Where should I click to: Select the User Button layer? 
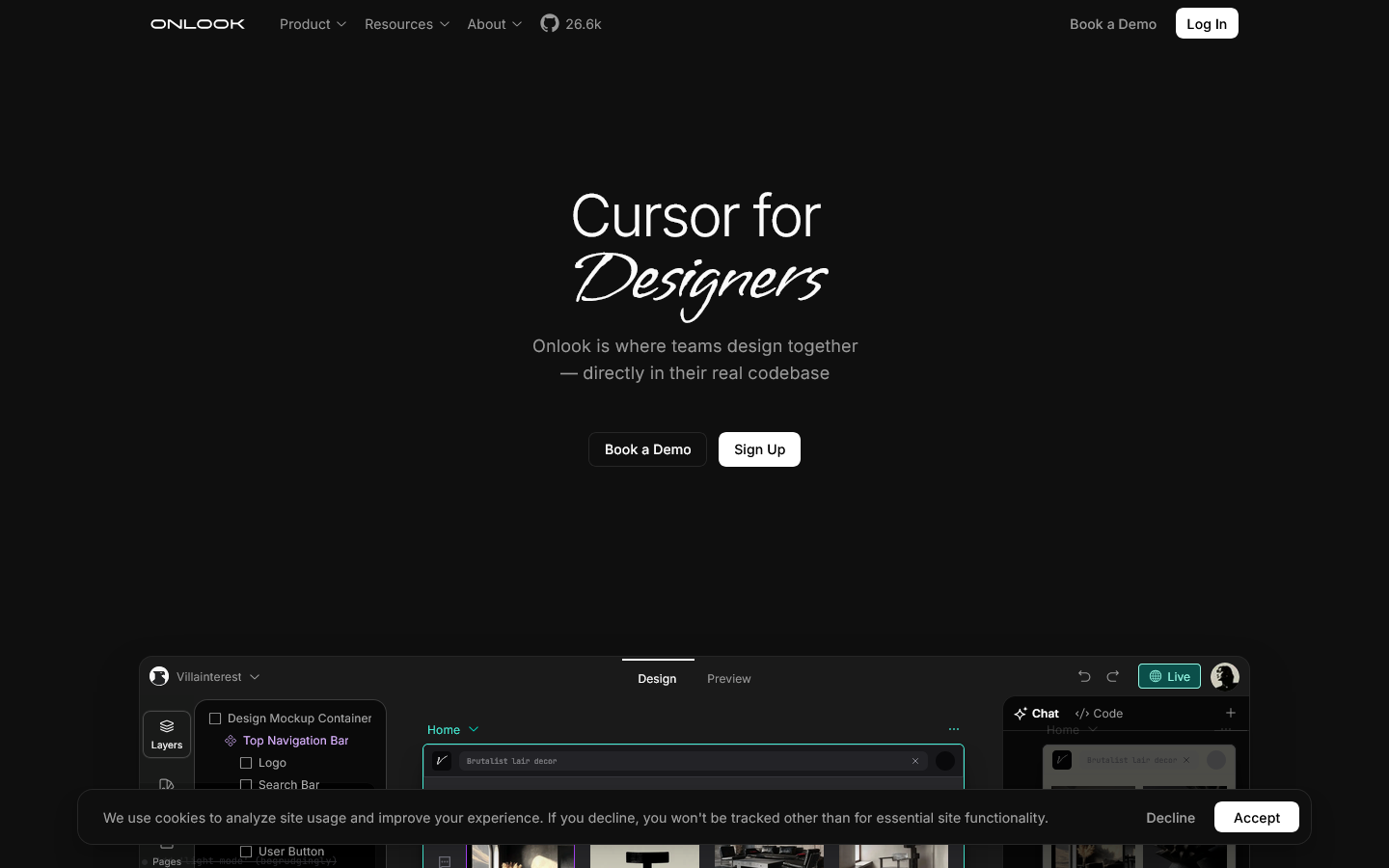coord(291,852)
